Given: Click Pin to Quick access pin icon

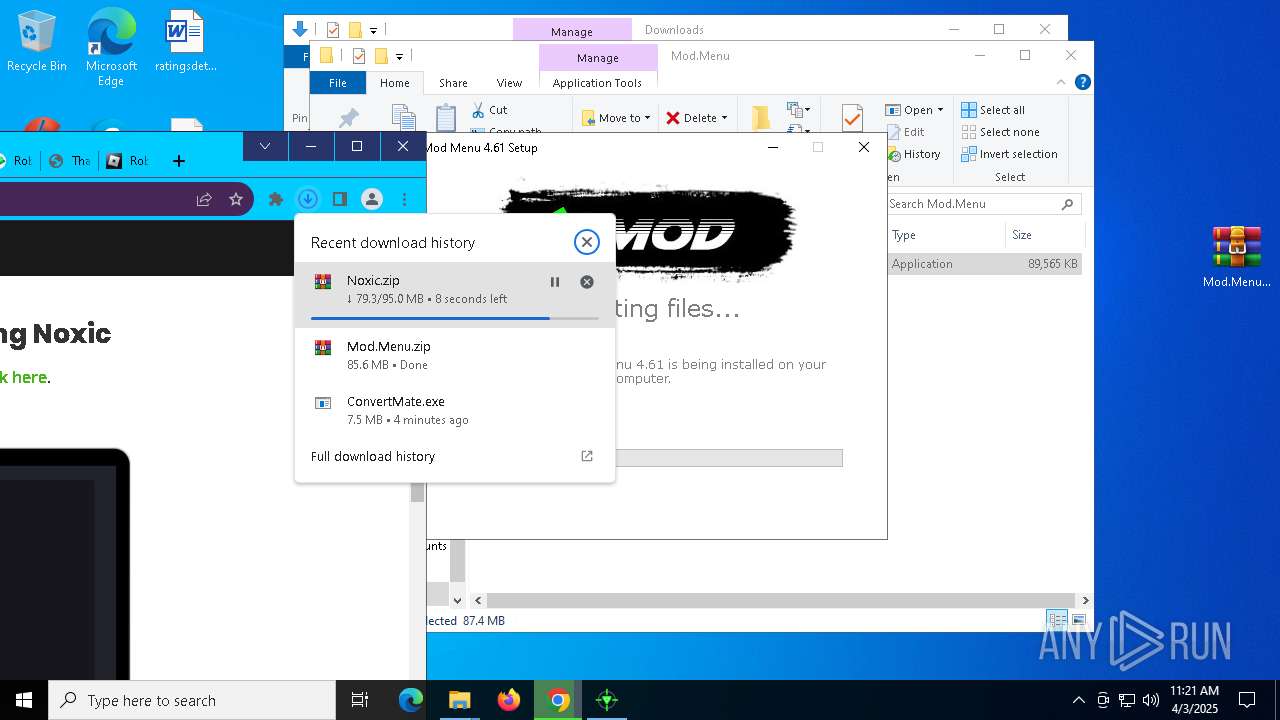Looking at the screenshot, I should (x=348, y=118).
